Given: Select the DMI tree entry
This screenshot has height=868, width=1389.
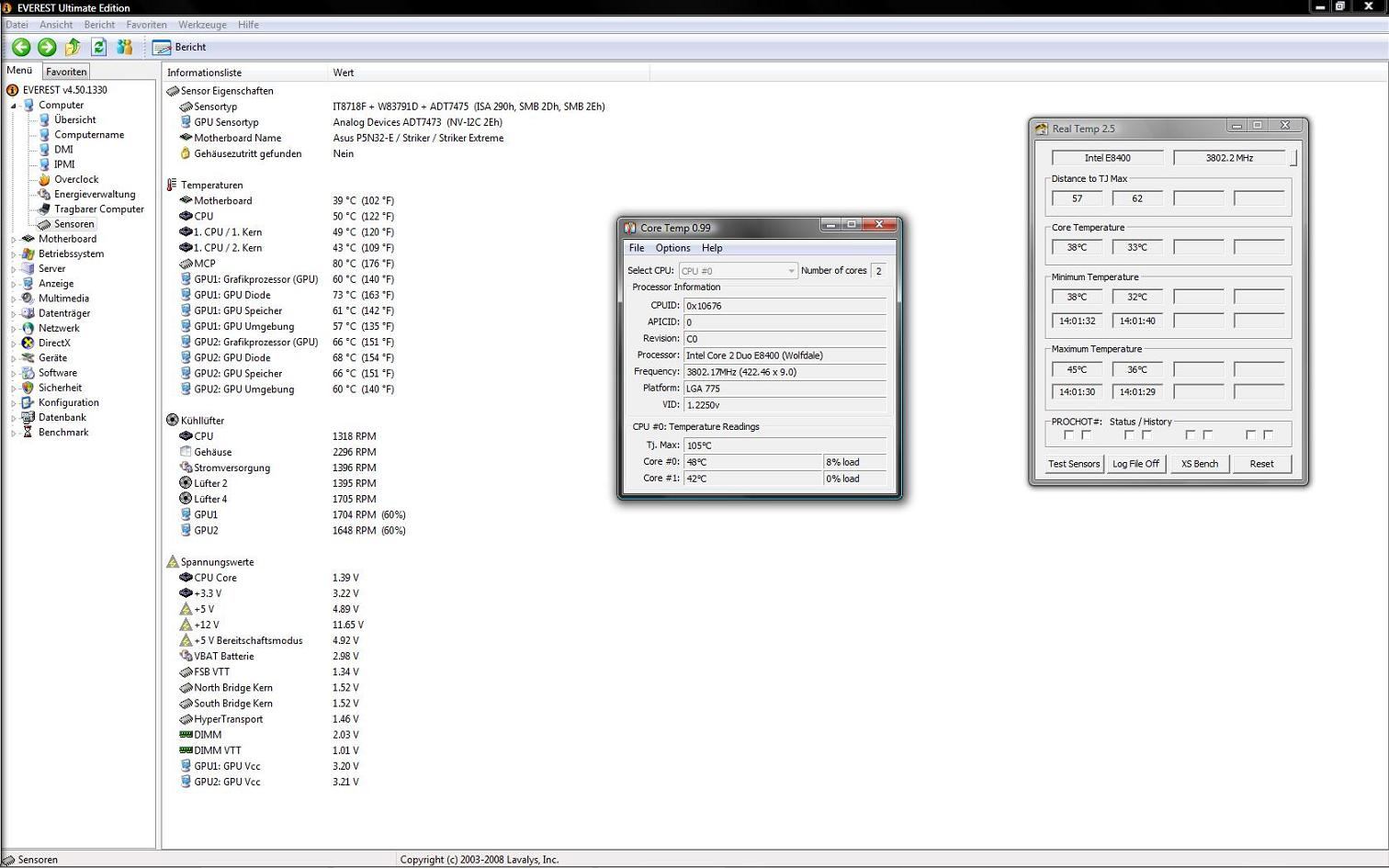Looking at the screenshot, I should pyautogui.click(x=63, y=149).
